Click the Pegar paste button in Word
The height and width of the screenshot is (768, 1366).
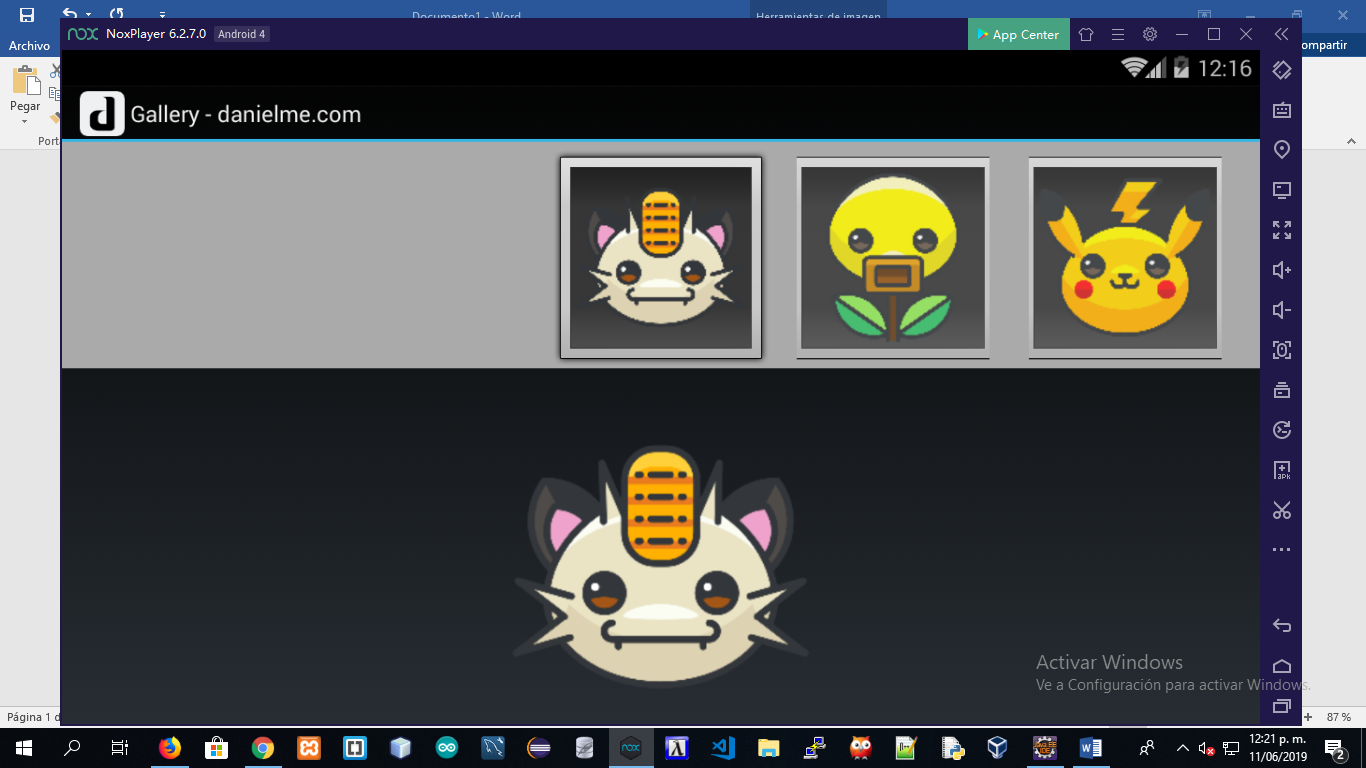click(x=25, y=87)
